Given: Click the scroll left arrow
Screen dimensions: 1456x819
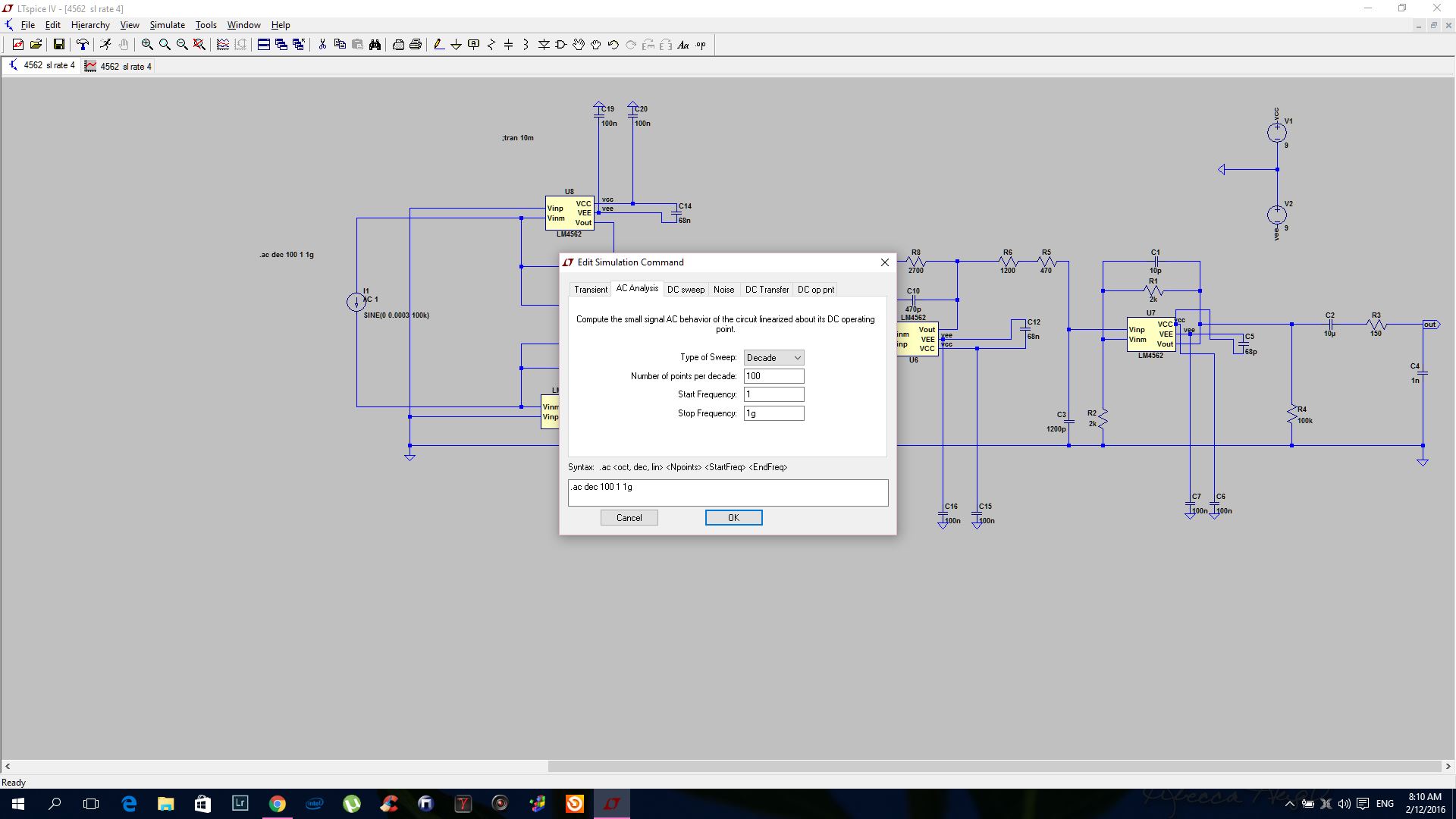Looking at the screenshot, I should click(8, 767).
